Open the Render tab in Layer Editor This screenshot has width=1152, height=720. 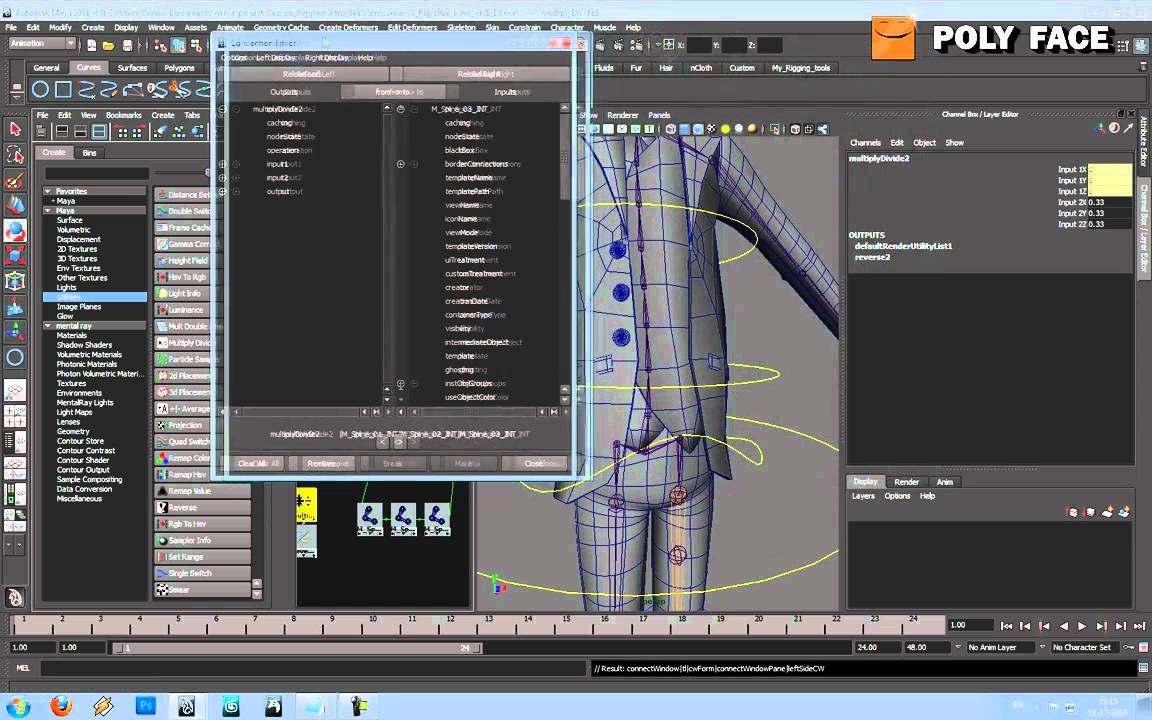906,482
